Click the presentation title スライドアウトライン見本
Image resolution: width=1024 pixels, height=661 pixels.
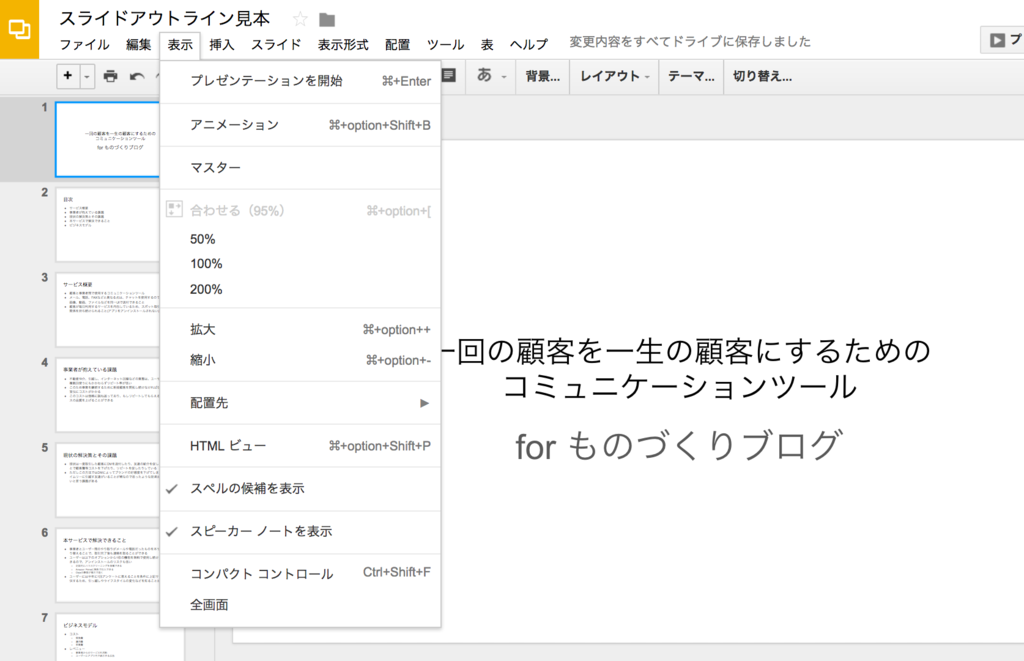pos(165,18)
